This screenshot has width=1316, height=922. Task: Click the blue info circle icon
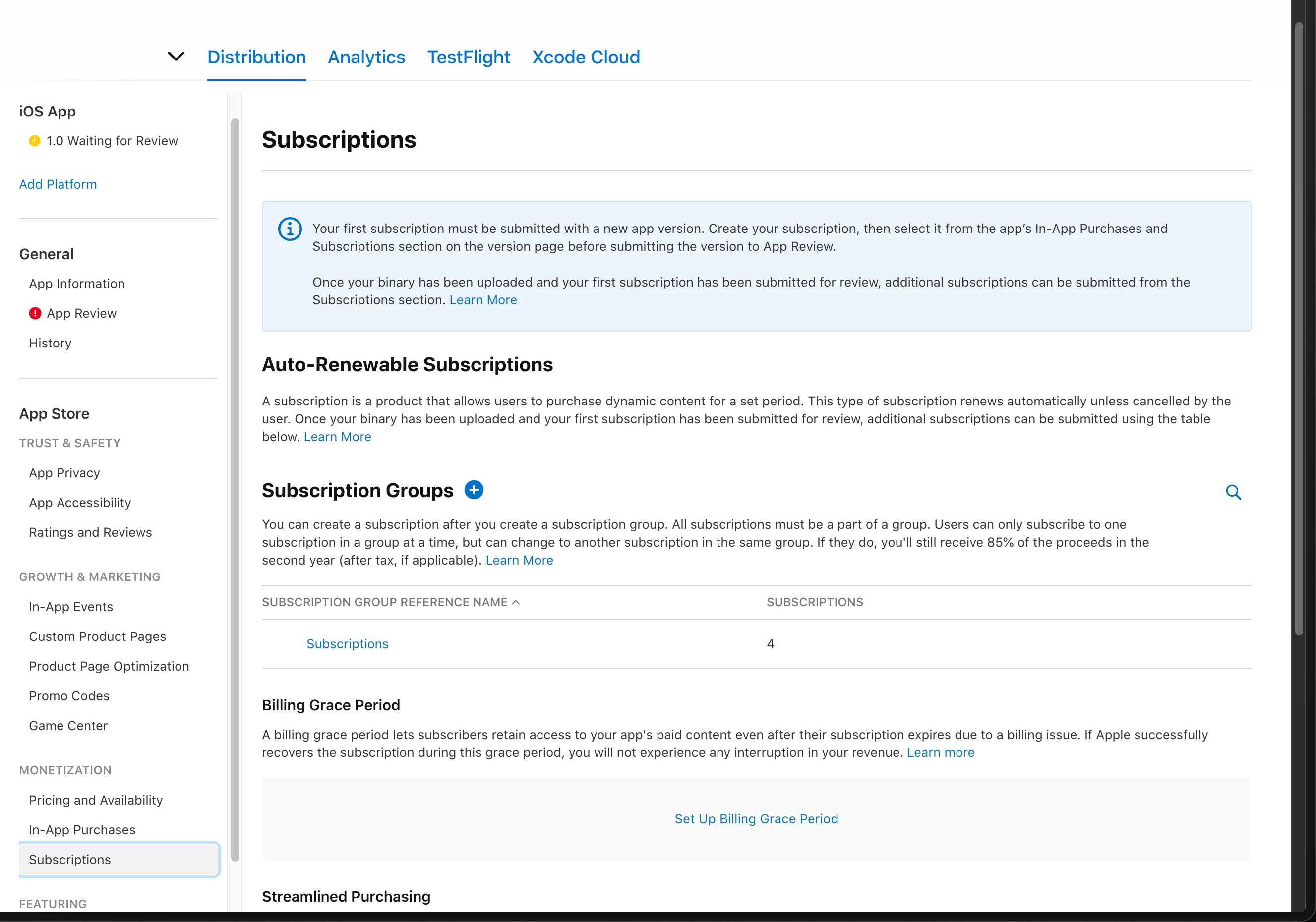(x=290, y=229)
